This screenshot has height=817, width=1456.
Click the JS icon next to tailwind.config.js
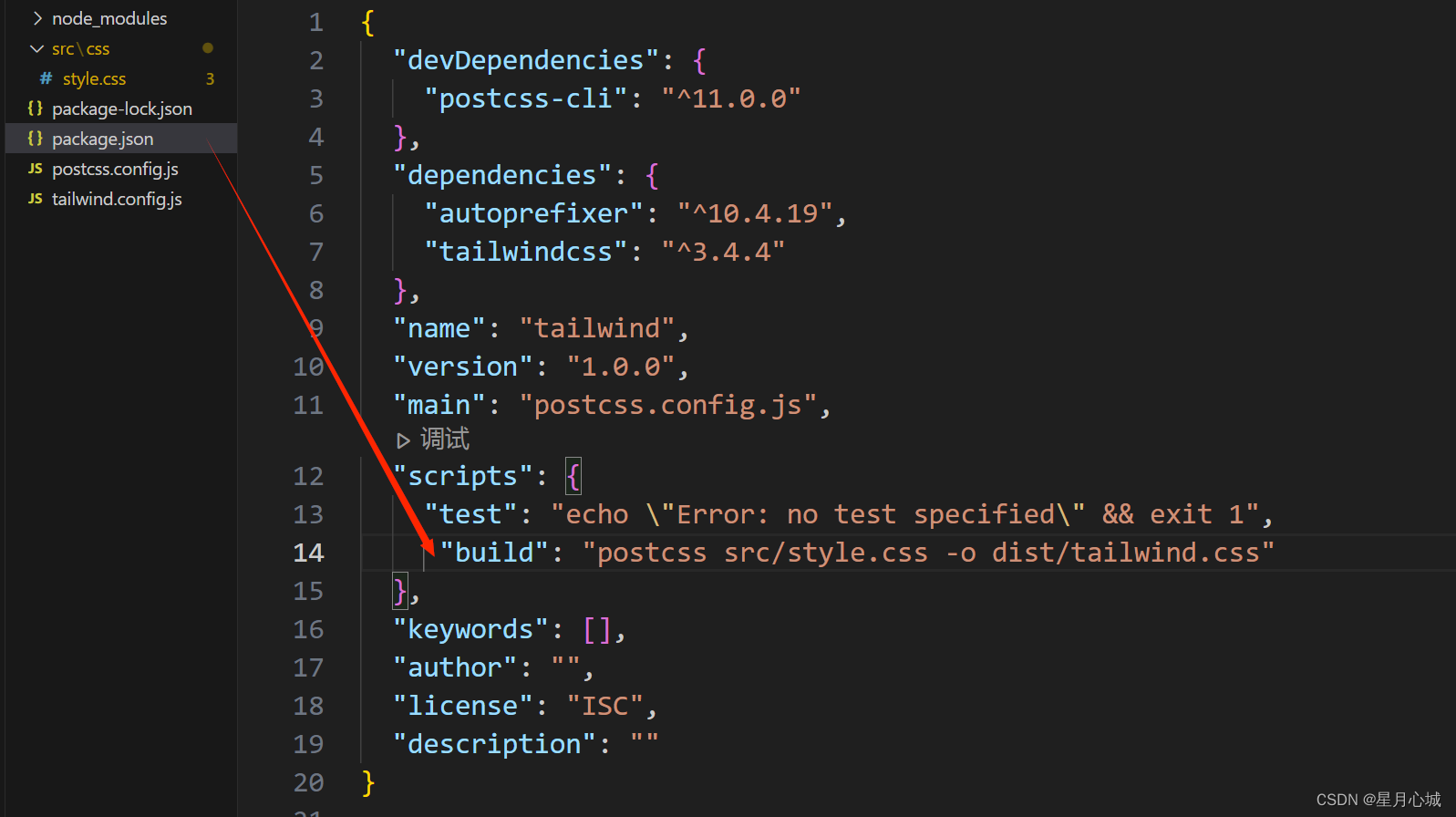[35, 199]
